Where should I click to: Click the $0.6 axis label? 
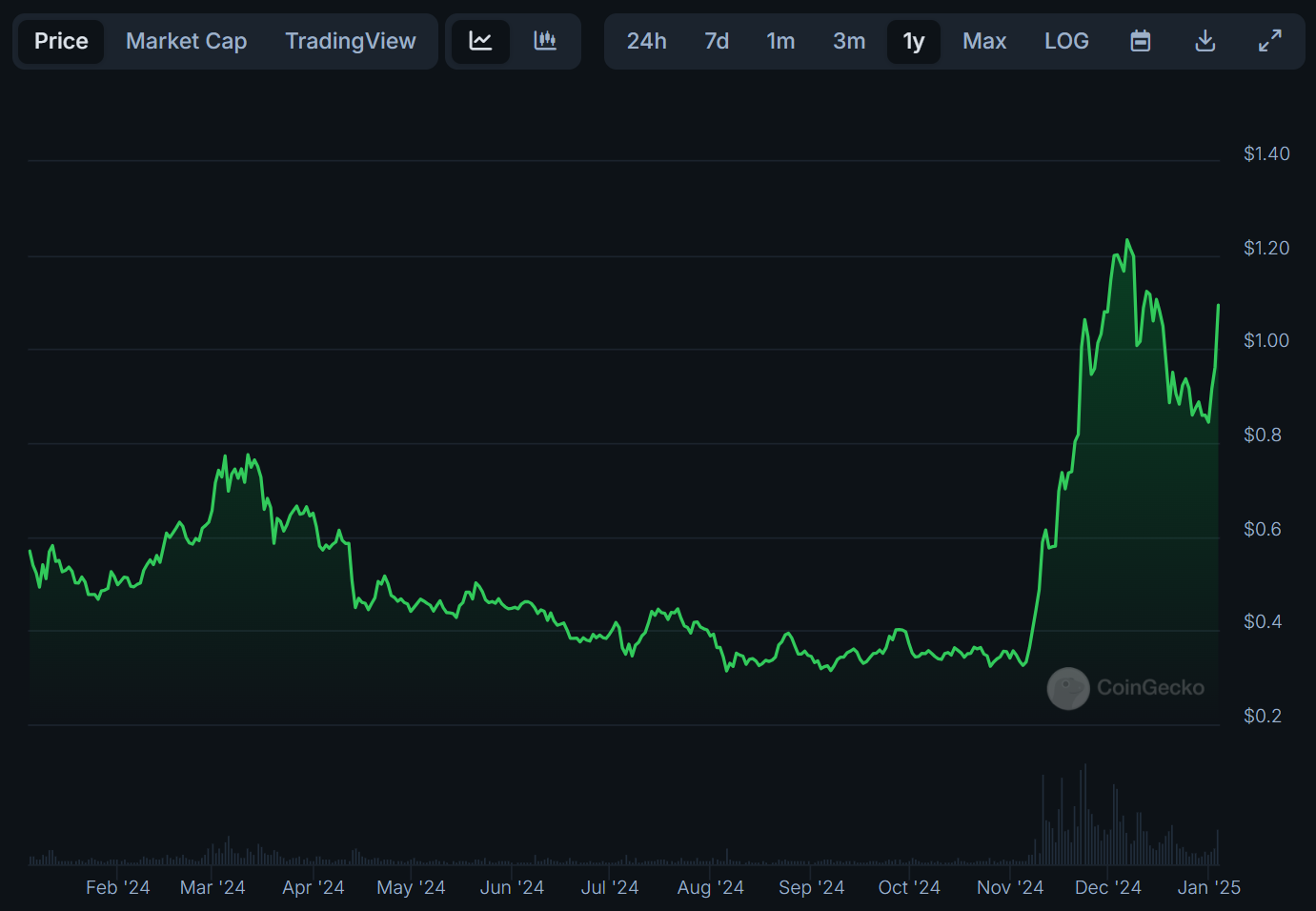[x=1263, y=529]
